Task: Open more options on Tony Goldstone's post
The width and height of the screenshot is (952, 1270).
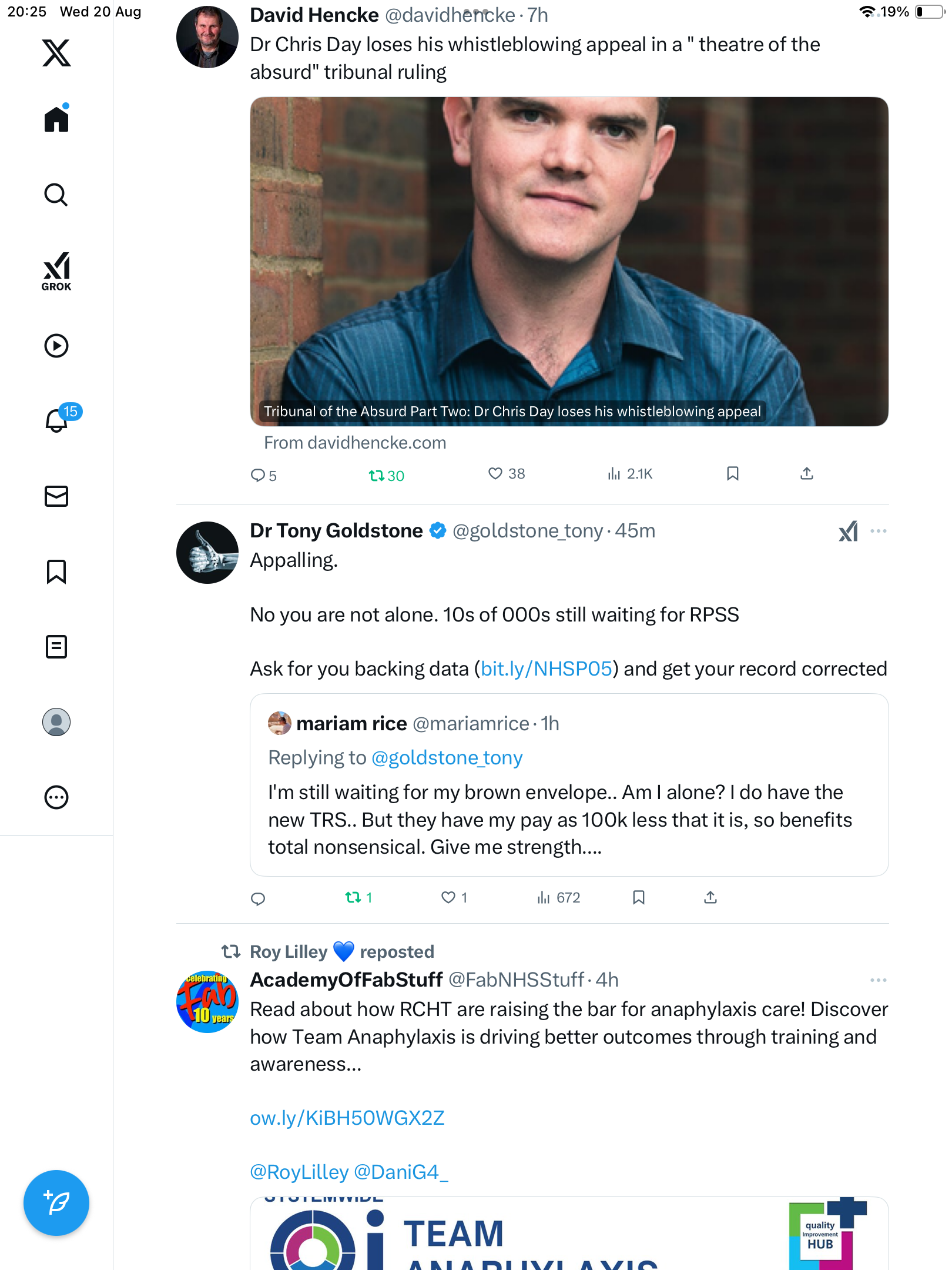Action: tap(879, 531)
